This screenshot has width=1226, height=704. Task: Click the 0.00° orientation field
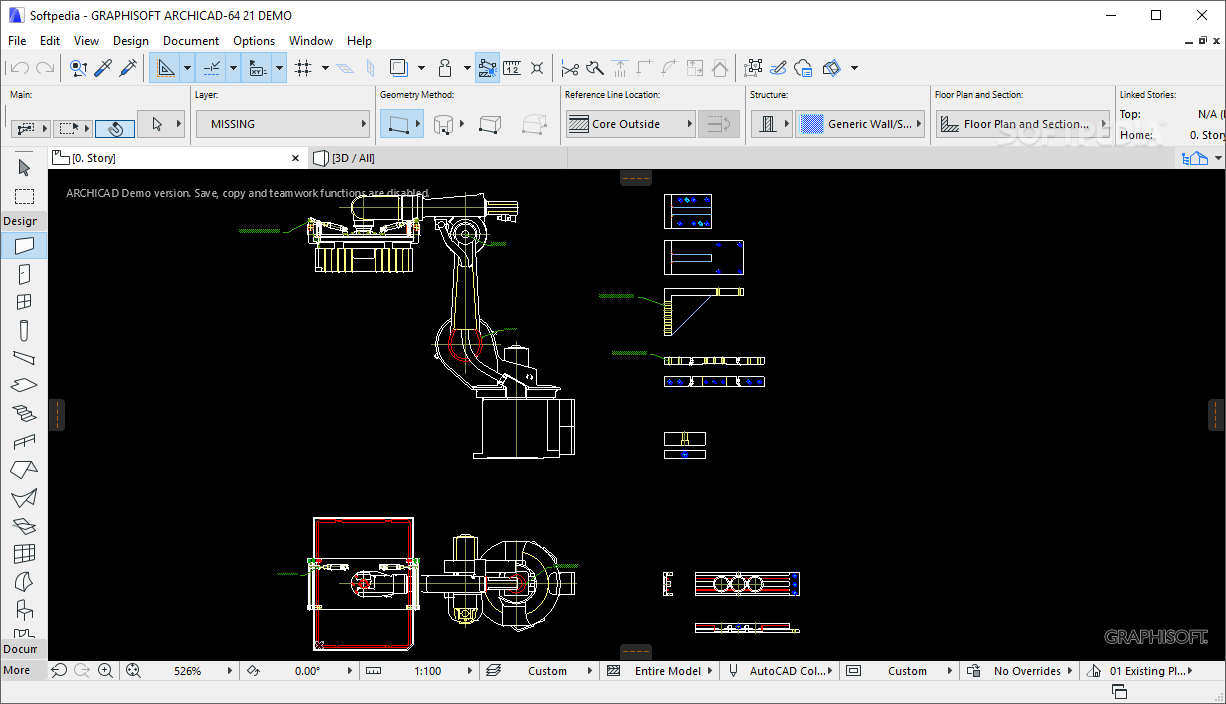pos(308,671)
